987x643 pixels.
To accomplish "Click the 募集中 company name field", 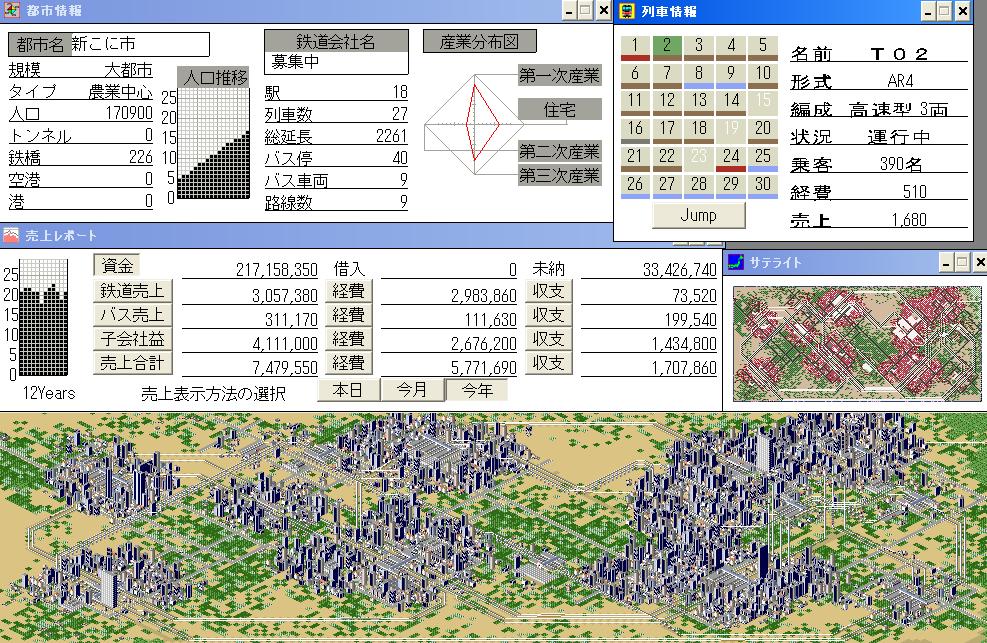I will point(336,63).
